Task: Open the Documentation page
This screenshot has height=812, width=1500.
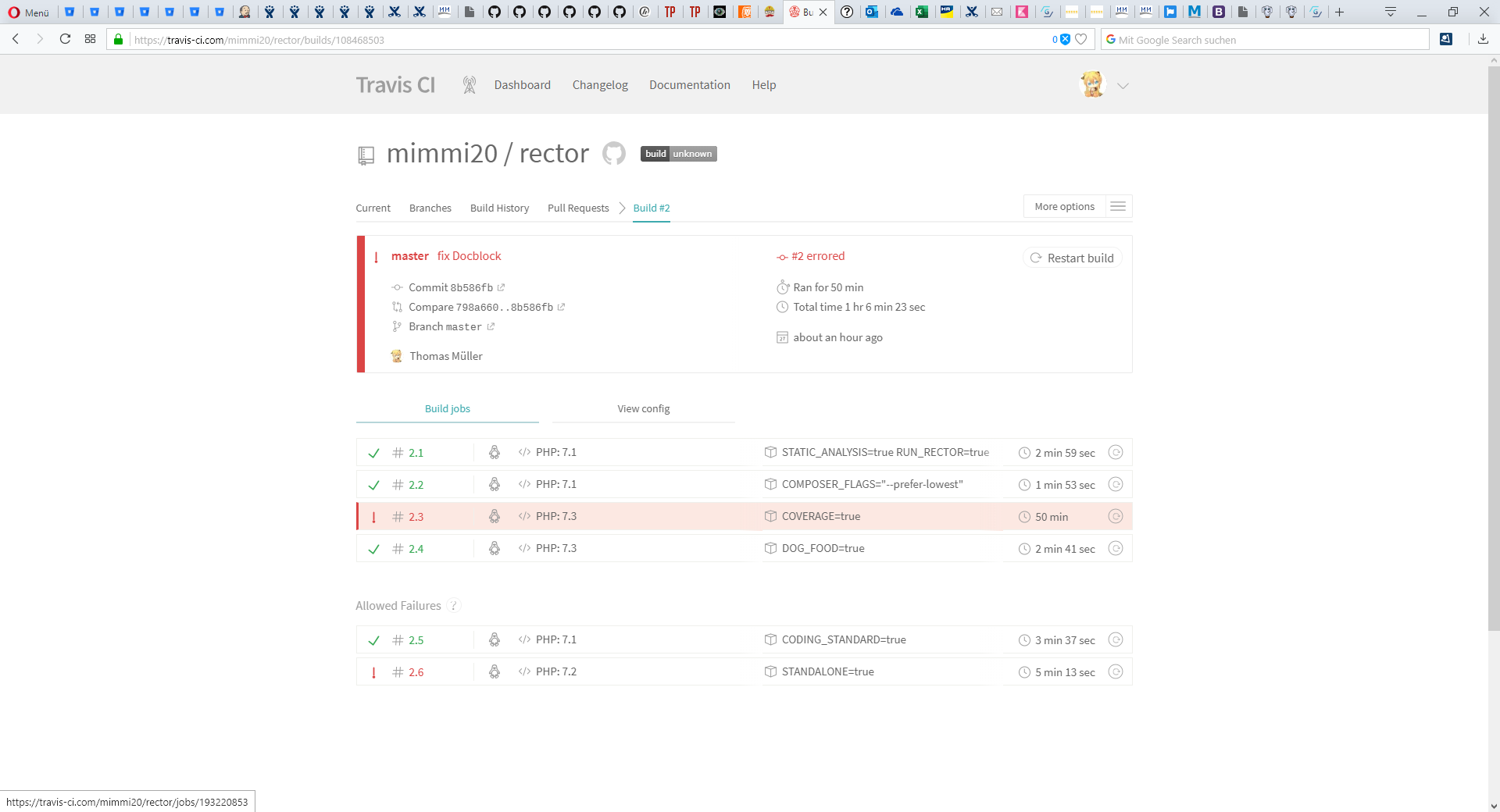Action: (690, 85)
